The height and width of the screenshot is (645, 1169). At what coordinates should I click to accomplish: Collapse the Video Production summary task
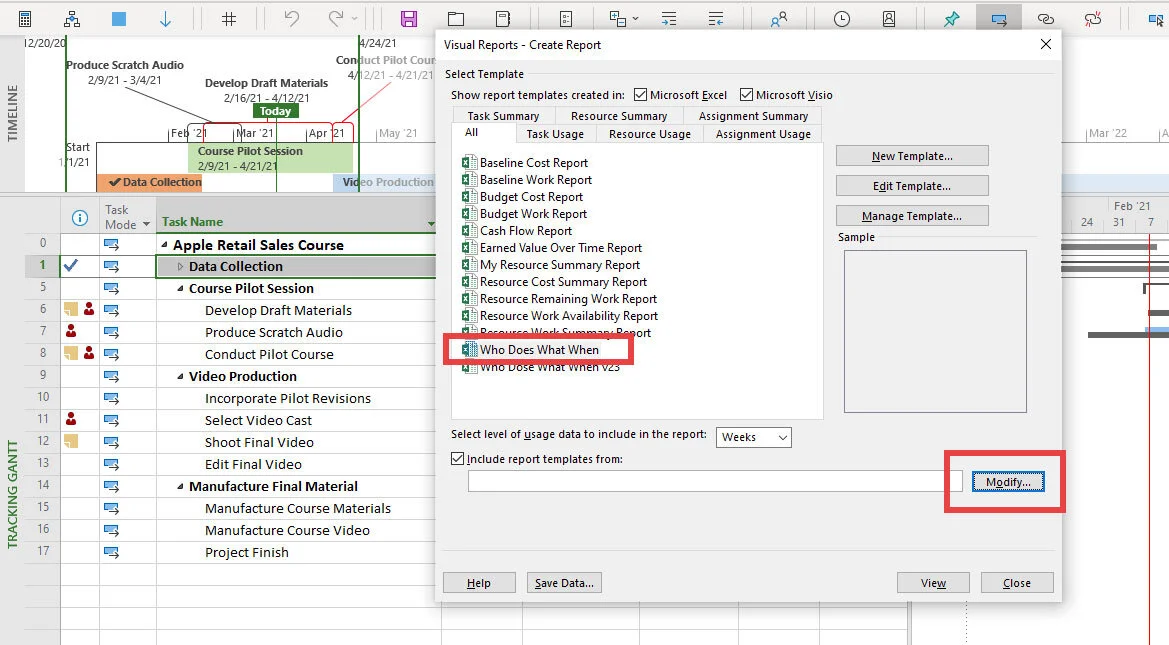(x=180, y=377)
